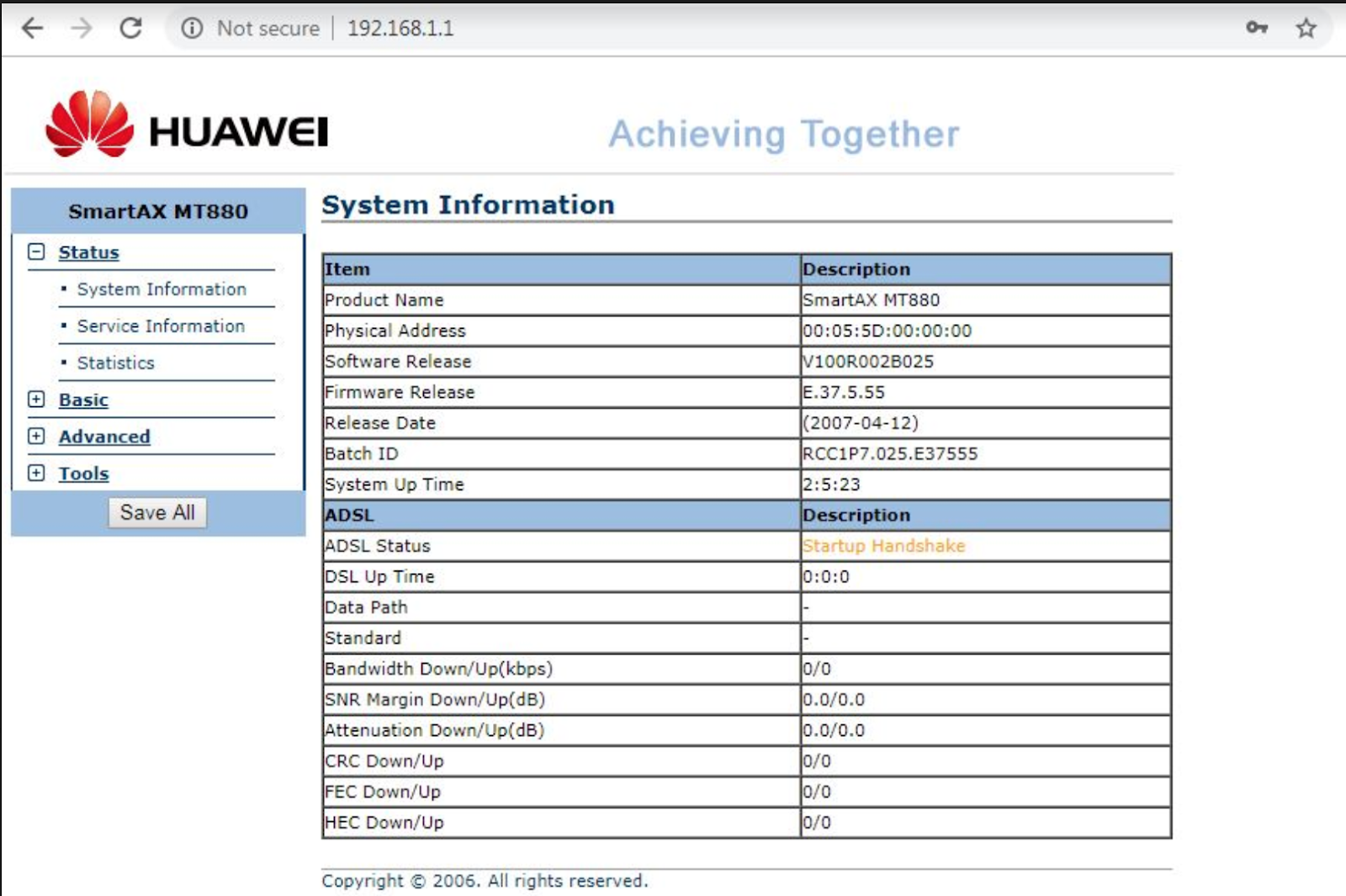Select batch ID RCC1P7.025.E37555
Image resolution: width=1346 pixels, height=896 pixels.
(890, 454)
